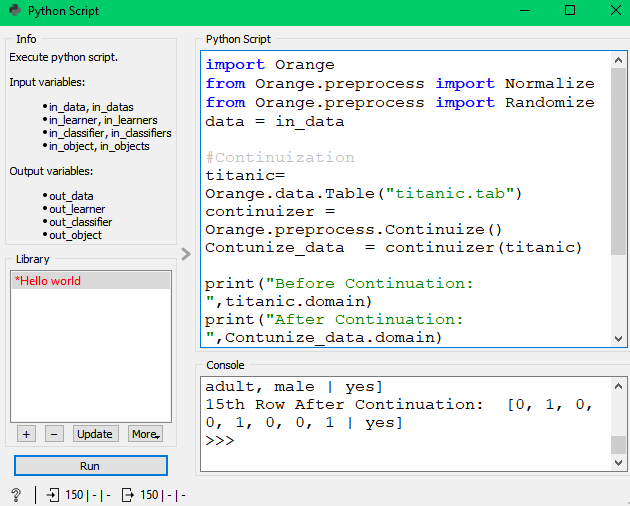Click the console prompt >>> line
The image size is (630, 506).
220,440
